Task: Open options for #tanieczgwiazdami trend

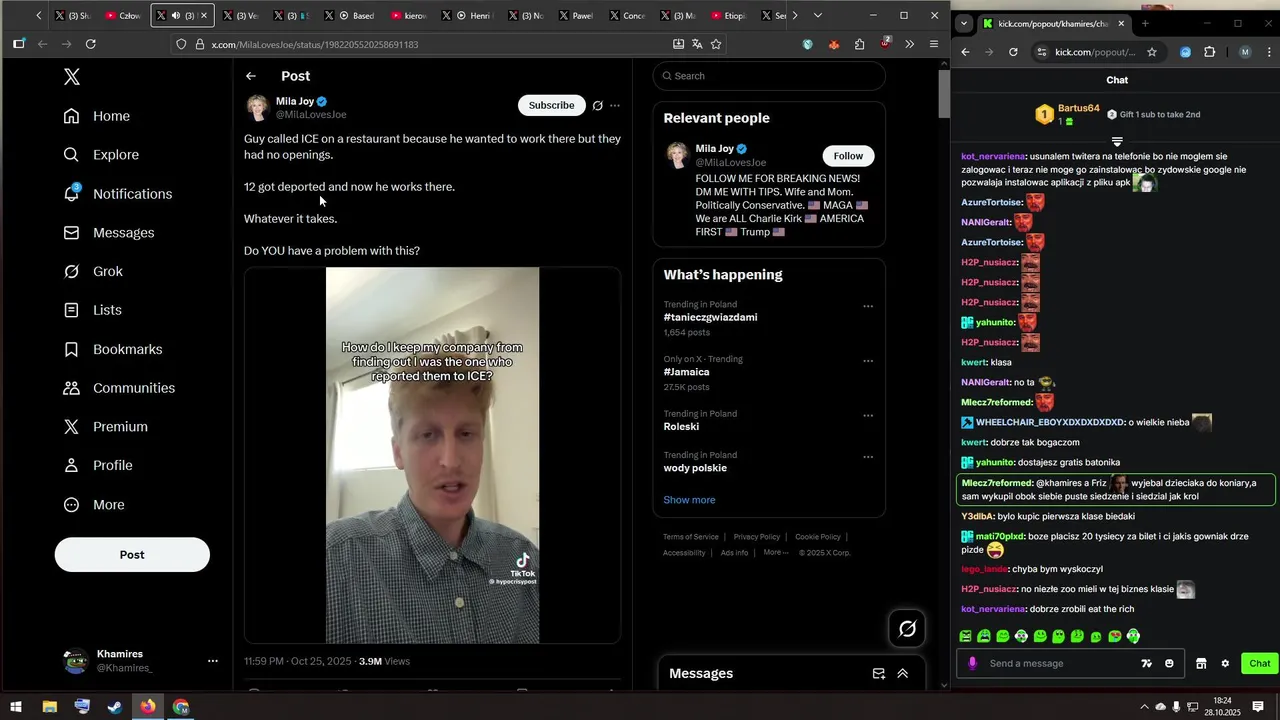Action: (x=868, y=306)
